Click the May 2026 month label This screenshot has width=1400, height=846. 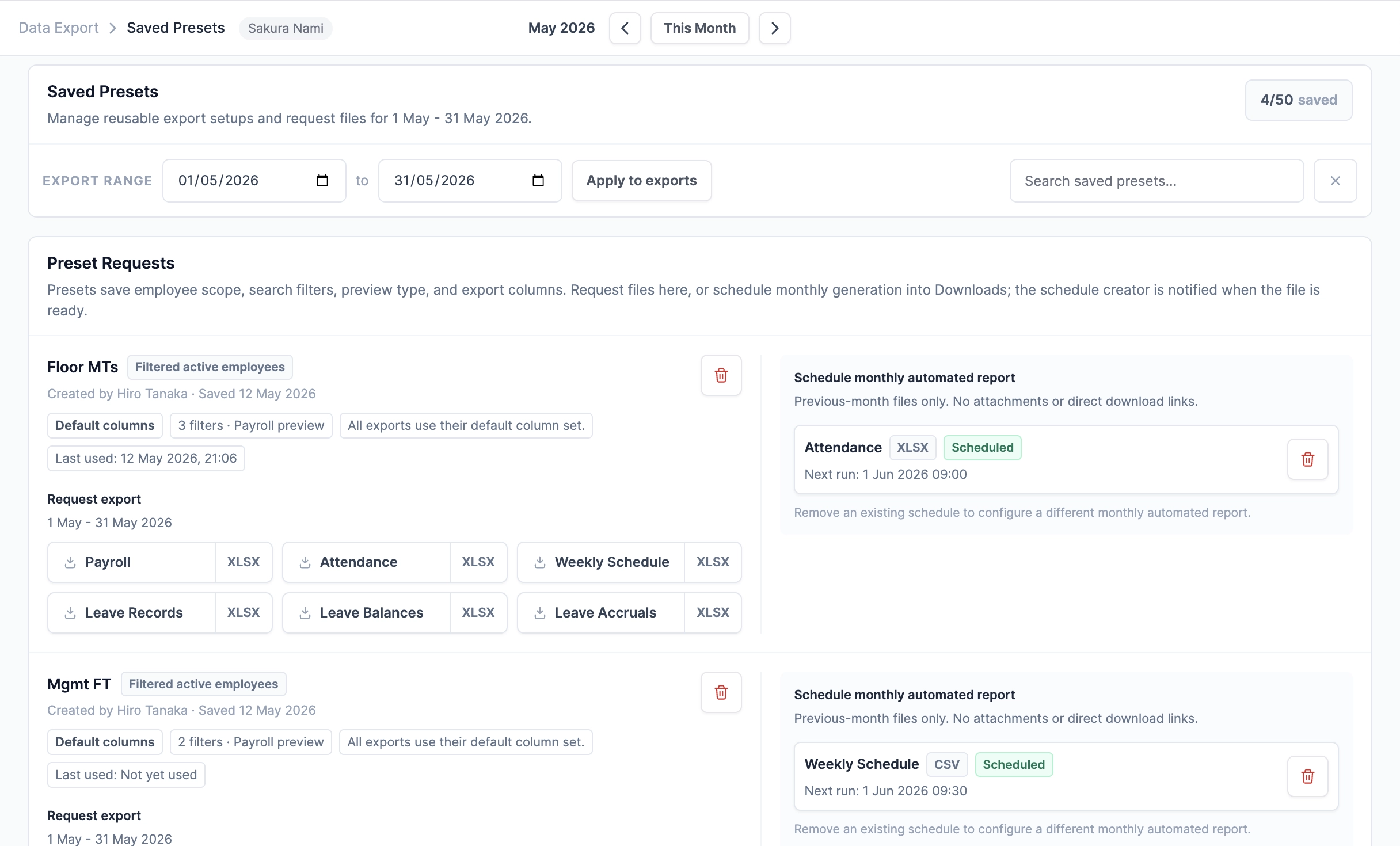[561, 28]
